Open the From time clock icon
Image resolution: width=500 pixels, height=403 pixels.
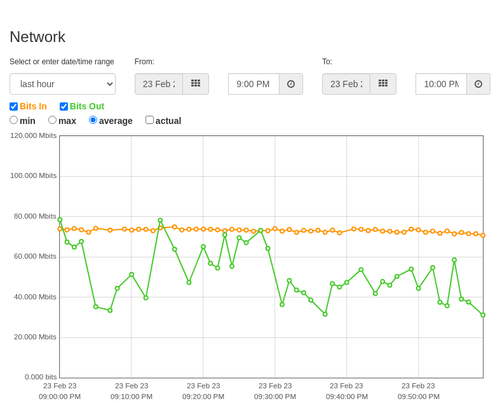pos(291,84)
